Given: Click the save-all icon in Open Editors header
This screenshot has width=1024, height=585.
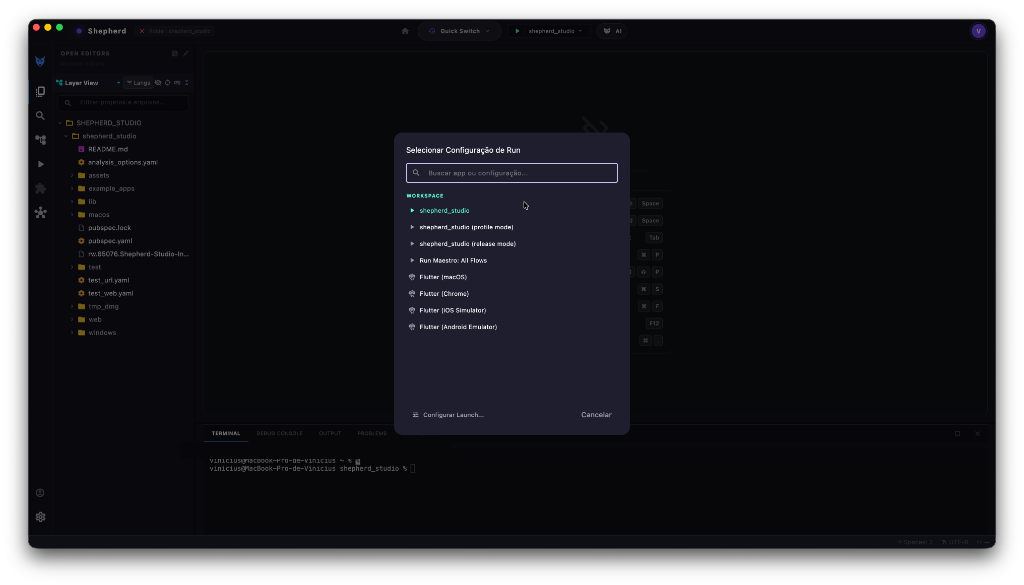Looking at the screenshot, I should click(174, 54).
